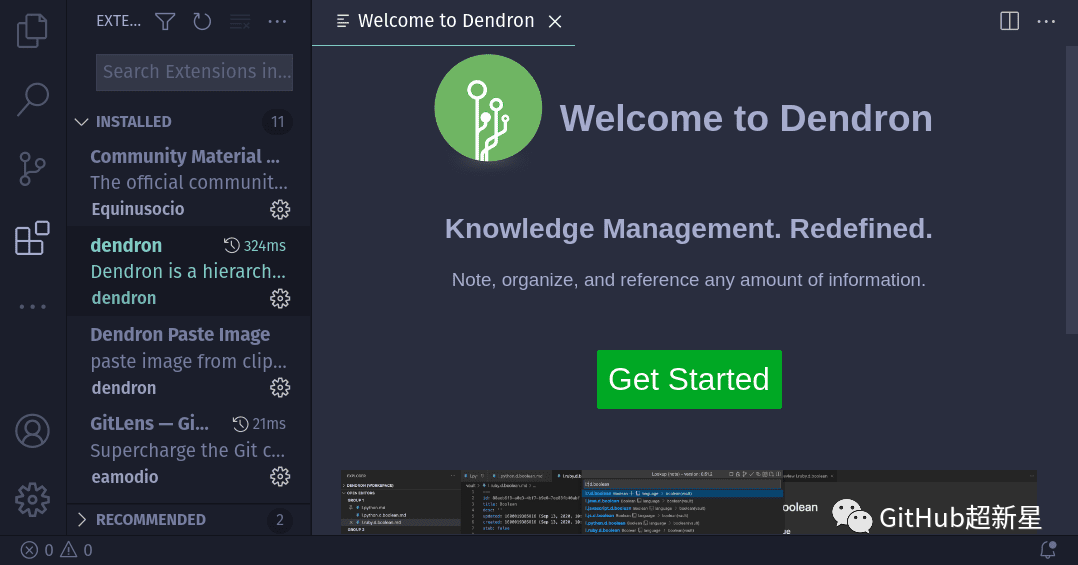Manage dendron extension gear icon
Image resolution: width=1078 pixels, height=565 pixels.
point(280,298)
